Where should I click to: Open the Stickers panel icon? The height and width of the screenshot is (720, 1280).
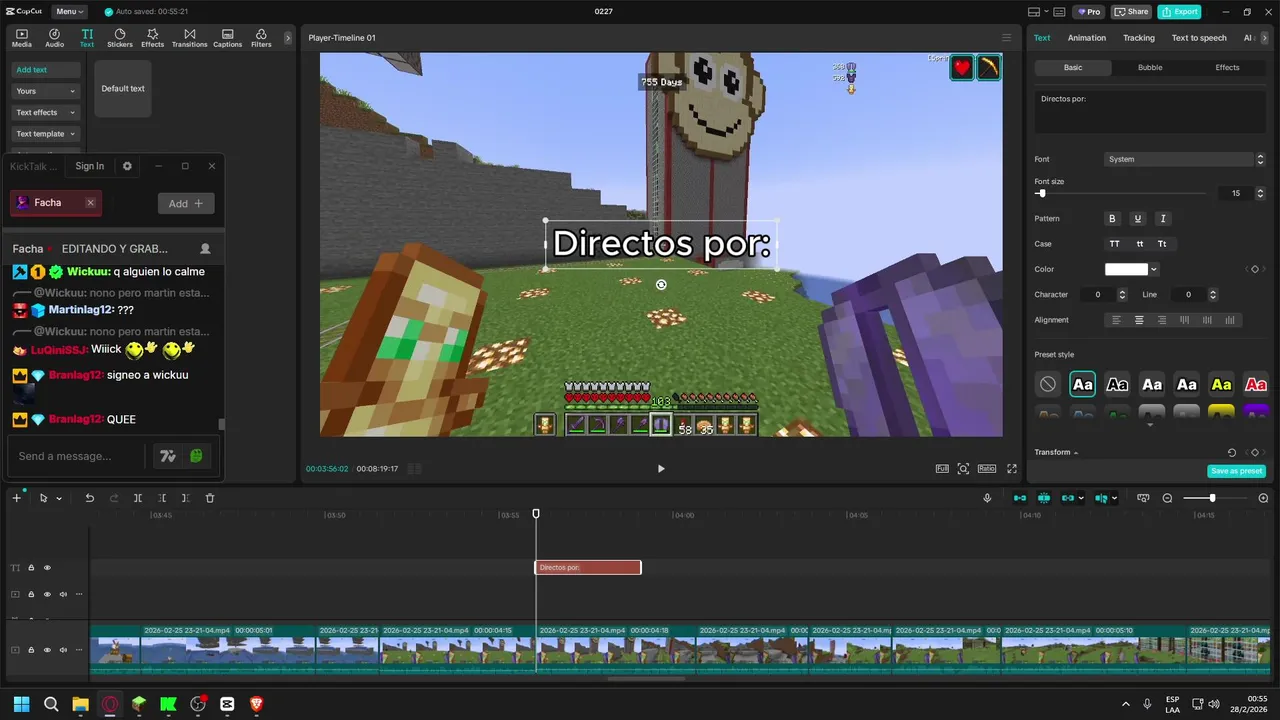pyautogui.click(x=120, y=38)
